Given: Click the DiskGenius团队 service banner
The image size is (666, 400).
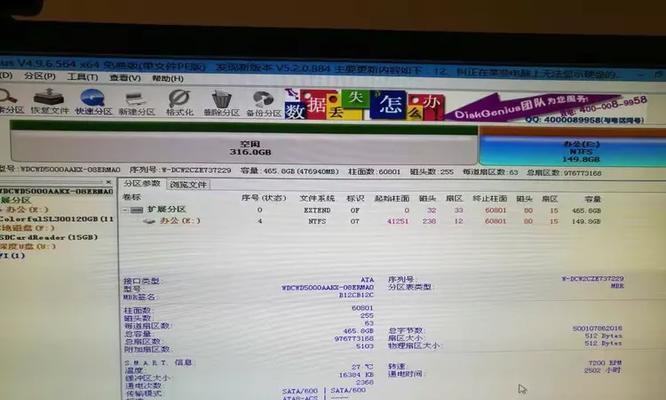Looking at the screenshot, I should 548,109.
